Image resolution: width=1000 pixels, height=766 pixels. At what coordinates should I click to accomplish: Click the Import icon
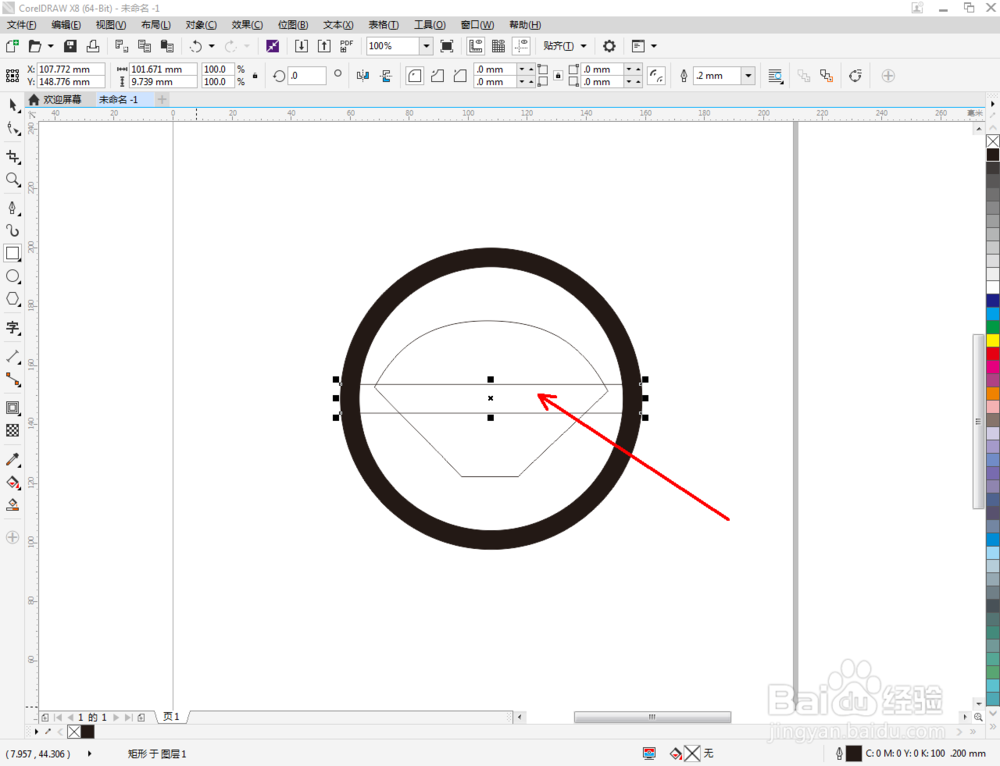point(301,46)
